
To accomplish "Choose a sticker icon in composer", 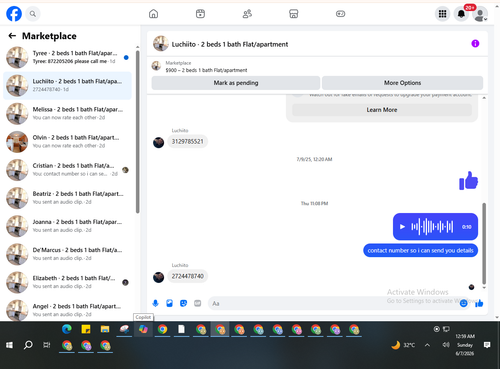I will point(183,303).
